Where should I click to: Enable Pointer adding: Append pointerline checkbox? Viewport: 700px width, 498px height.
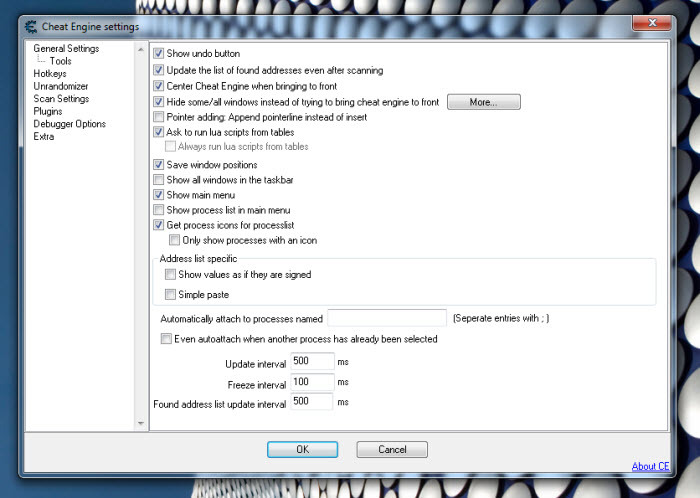click(x=158, y=117)
